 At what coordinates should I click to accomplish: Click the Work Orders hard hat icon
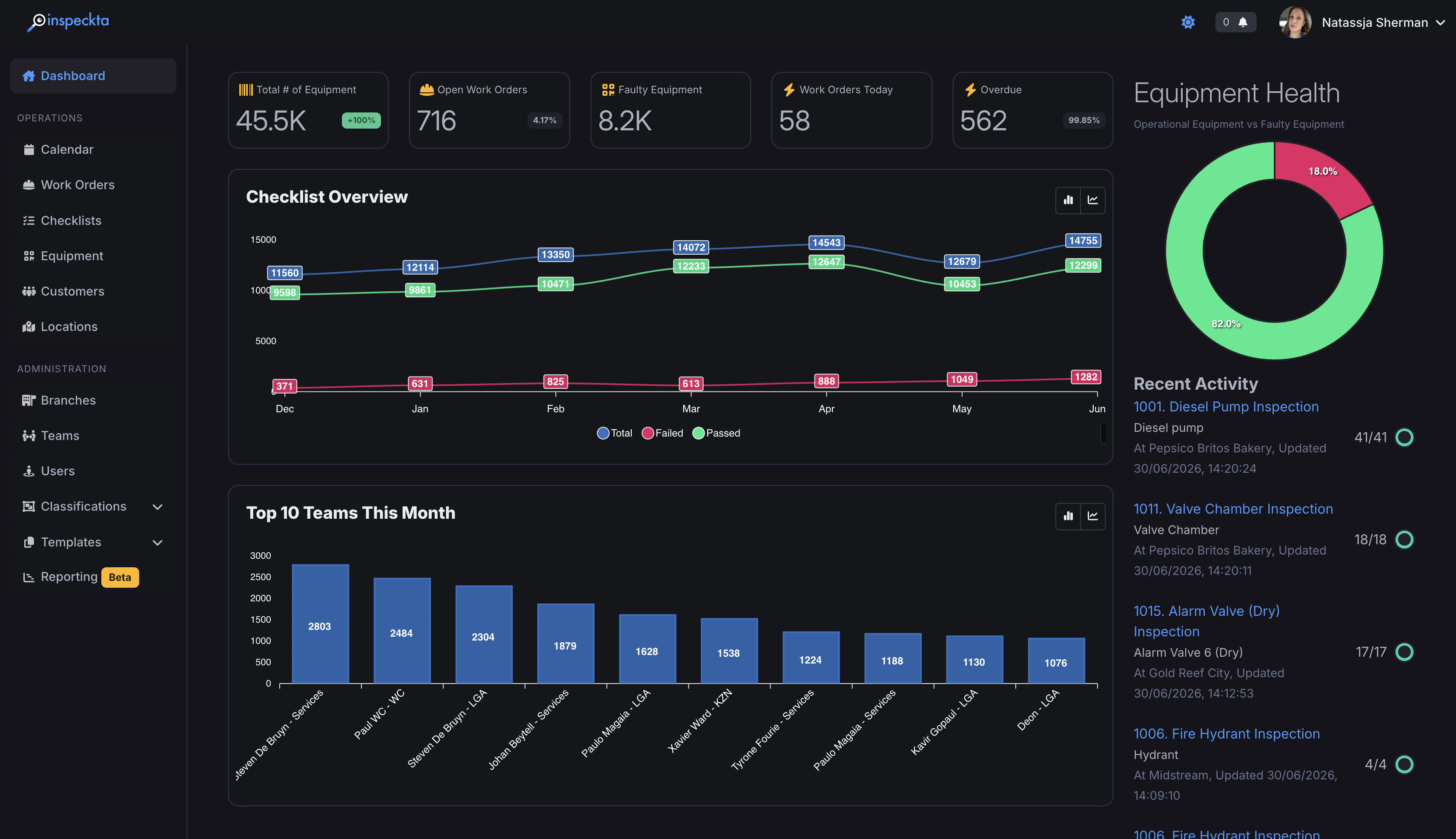29,185
